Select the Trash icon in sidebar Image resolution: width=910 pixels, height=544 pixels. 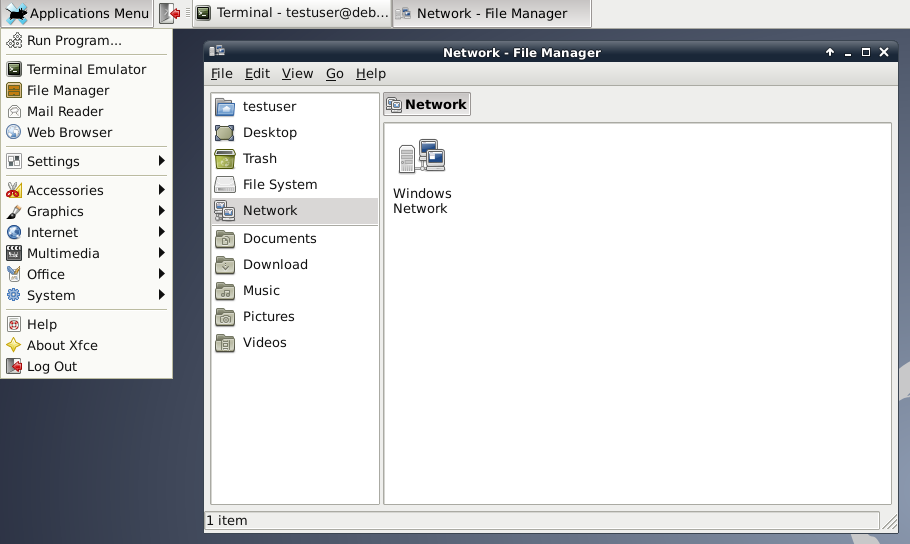click(x=225, y=159)
